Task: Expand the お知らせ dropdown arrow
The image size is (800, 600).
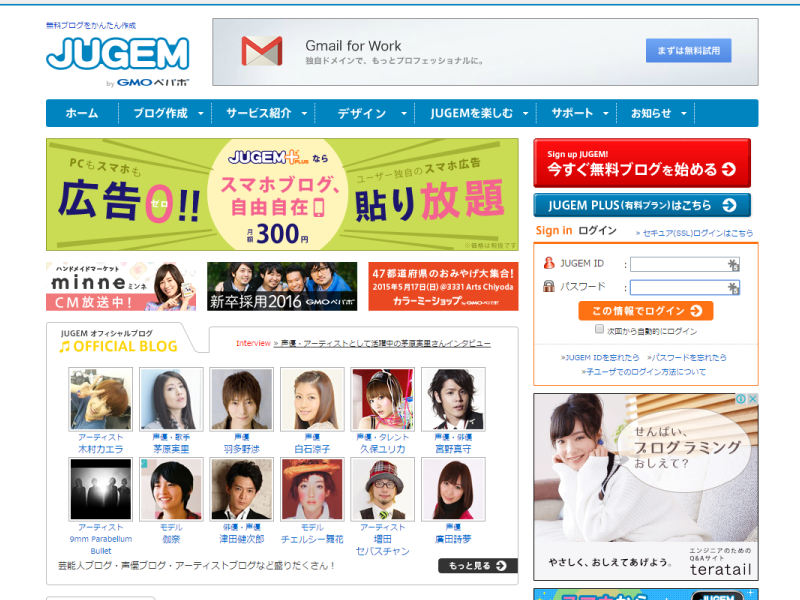Action: coord(684,113)
